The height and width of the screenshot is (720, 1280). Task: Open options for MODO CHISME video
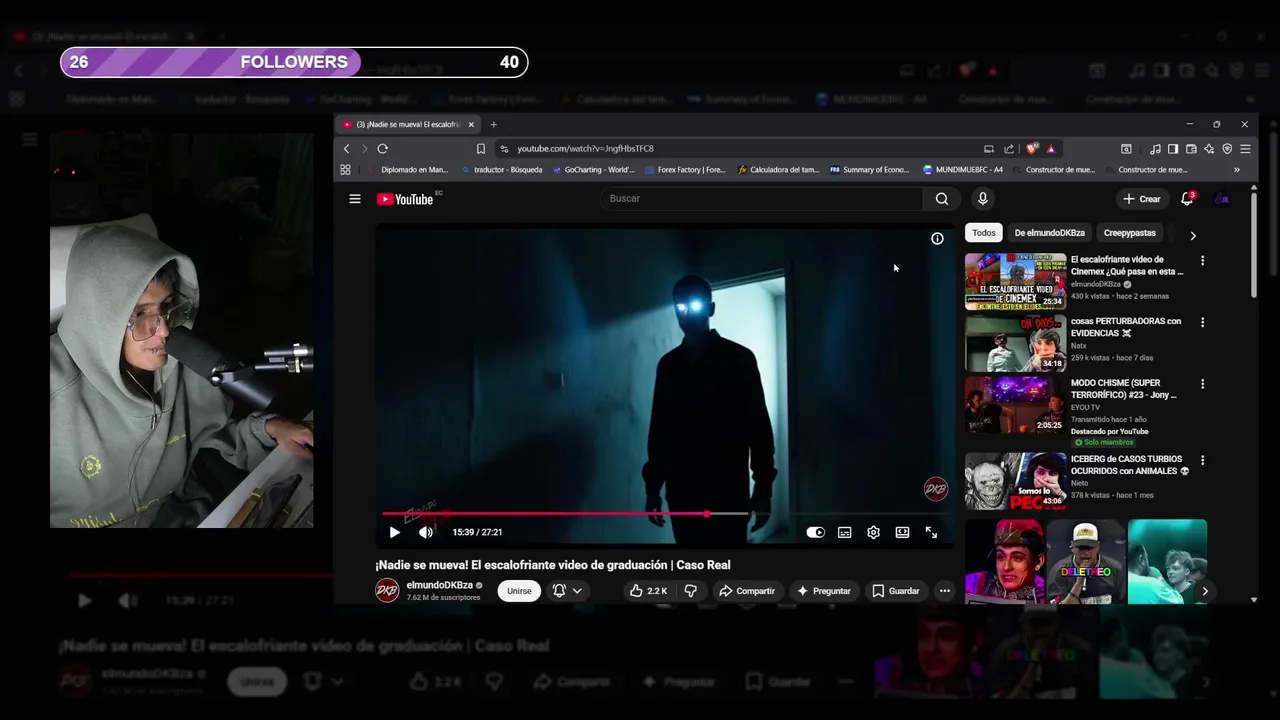[x=1202, y=384]
